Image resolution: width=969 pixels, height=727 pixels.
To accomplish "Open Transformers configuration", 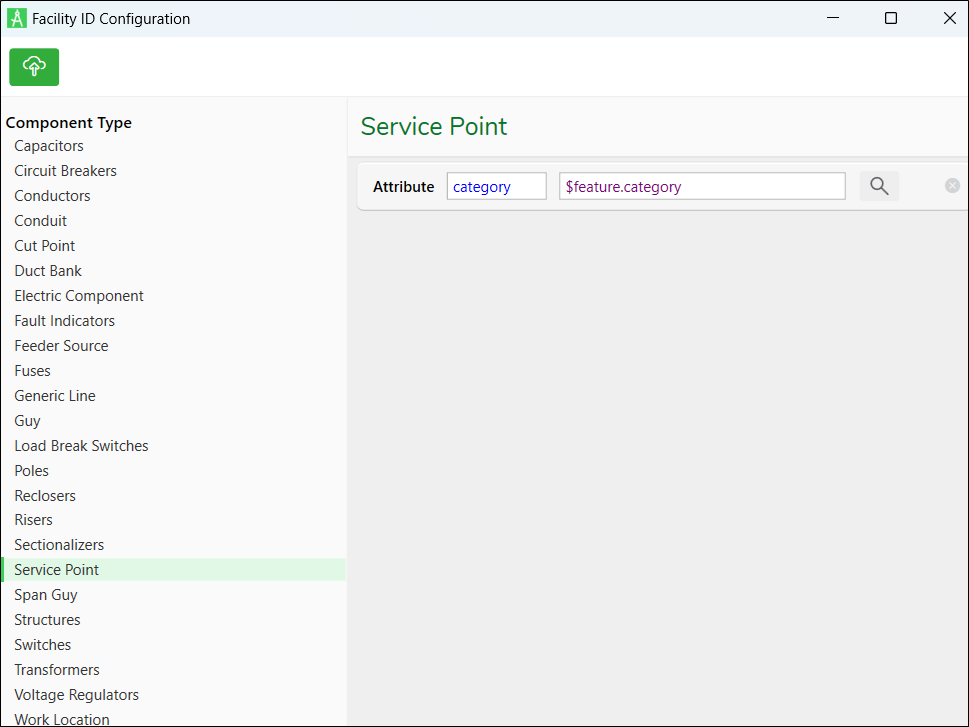I will point(57,670).
